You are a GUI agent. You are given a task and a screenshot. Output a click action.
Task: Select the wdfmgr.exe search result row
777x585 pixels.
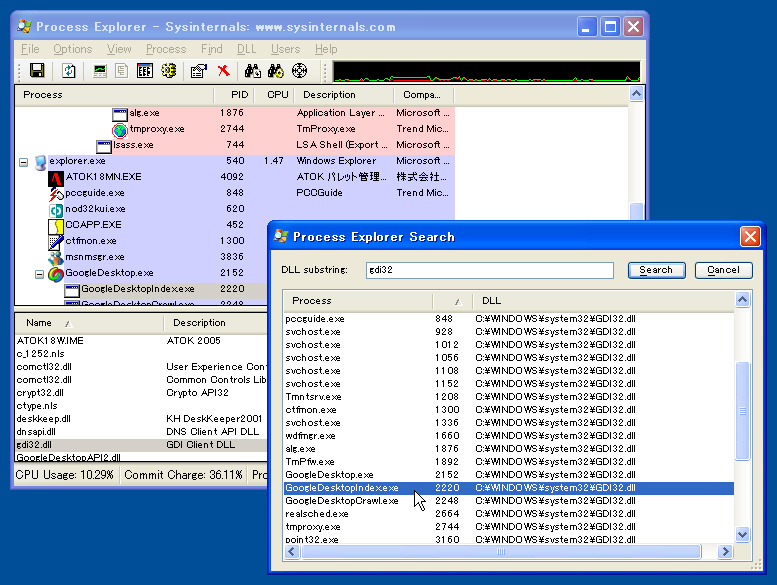tap(508, 436)
